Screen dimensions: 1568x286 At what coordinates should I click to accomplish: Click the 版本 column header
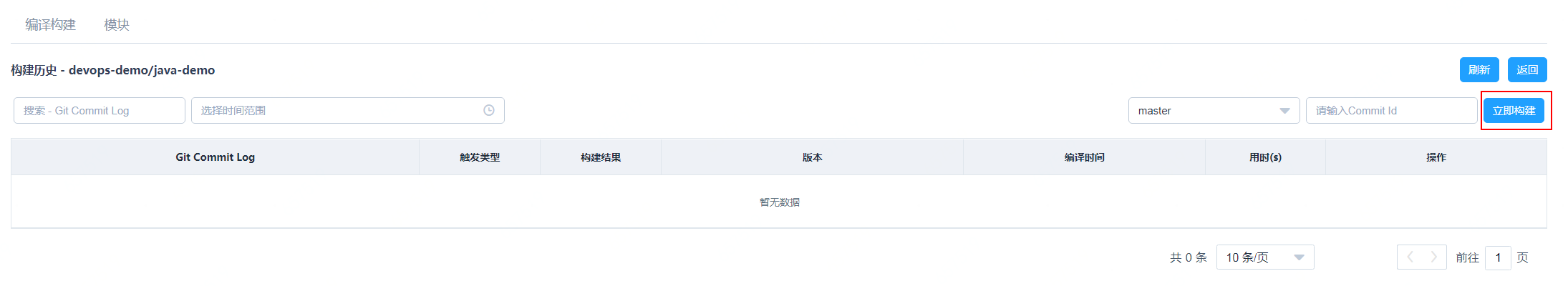coord(812,157)
